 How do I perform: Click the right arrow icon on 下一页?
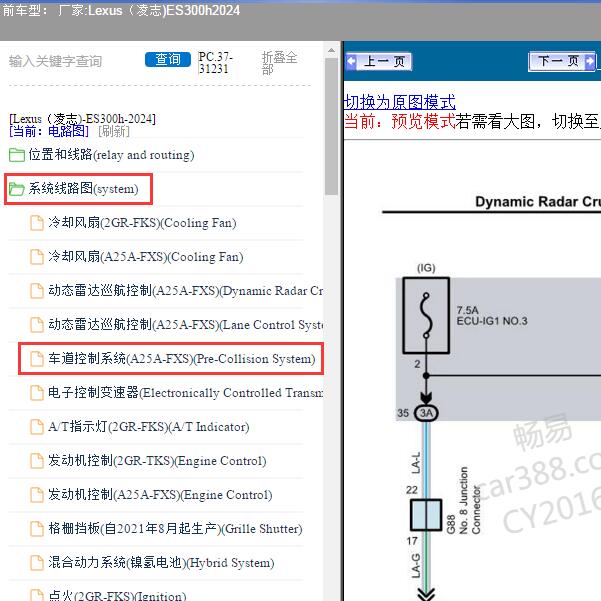pos(590,61)
